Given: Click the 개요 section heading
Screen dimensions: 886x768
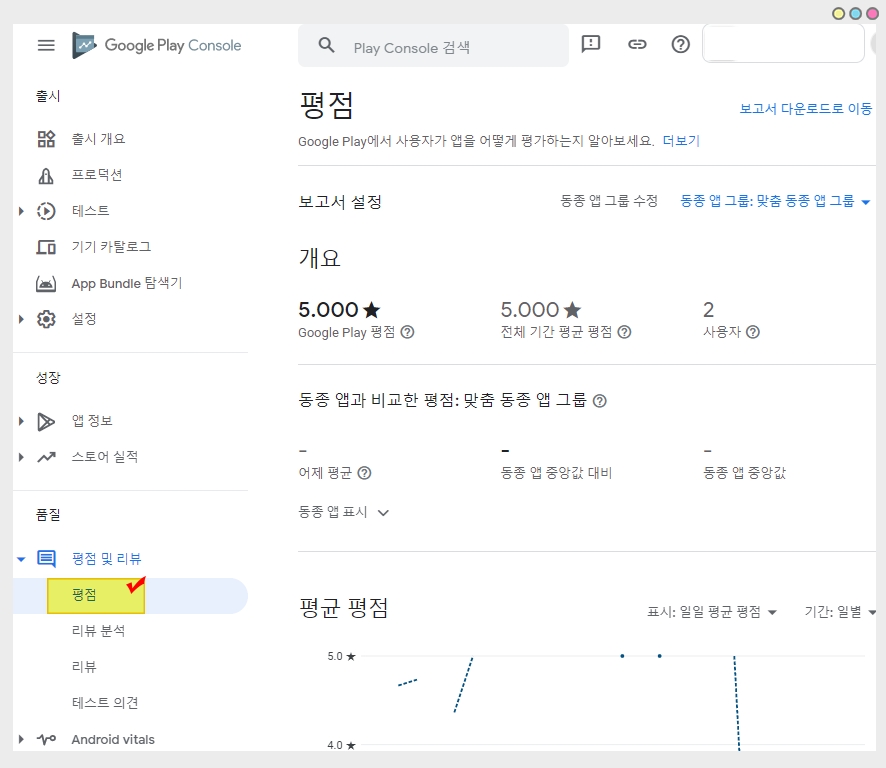Looking at the screenshot, I should coord(319,258).
